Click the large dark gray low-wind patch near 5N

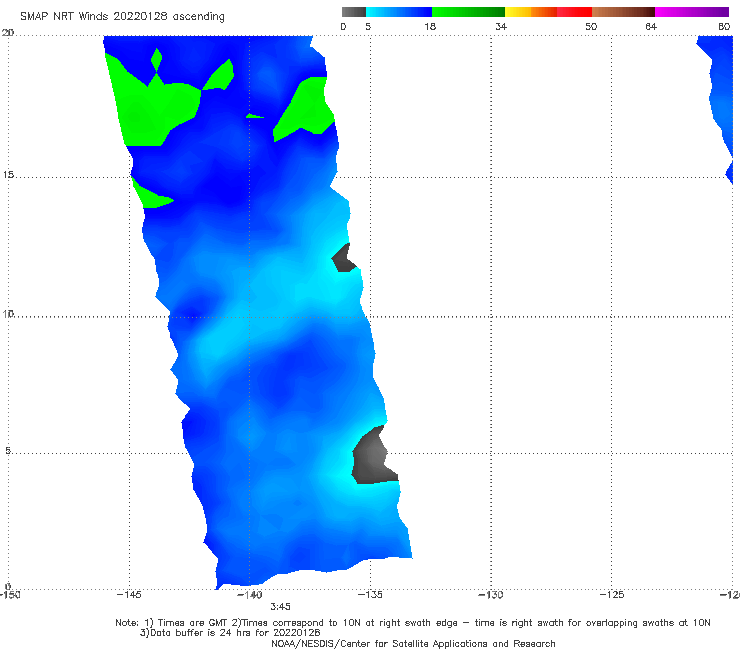coord(371,458)
